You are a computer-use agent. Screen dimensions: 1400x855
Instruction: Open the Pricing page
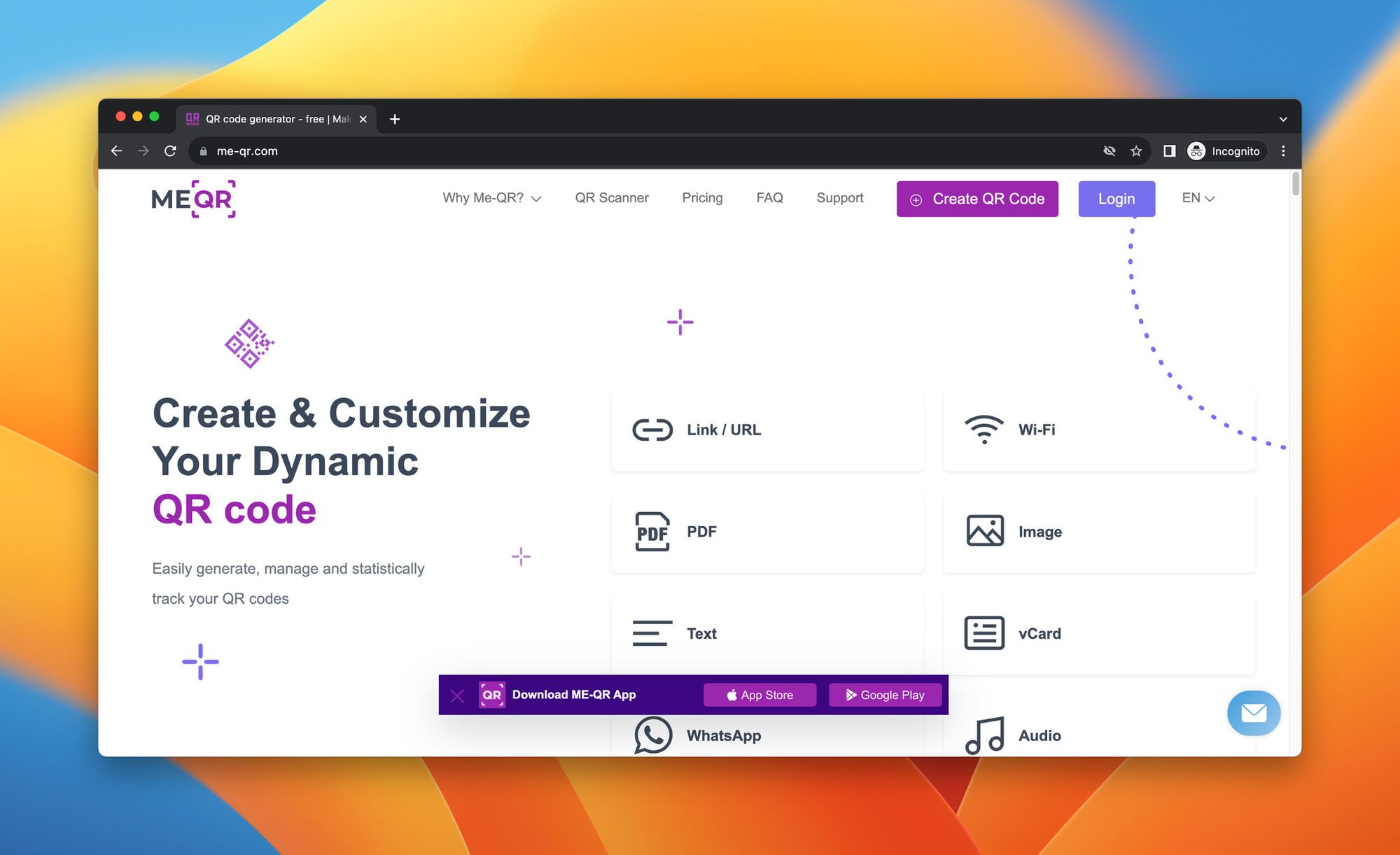(701, 197)
